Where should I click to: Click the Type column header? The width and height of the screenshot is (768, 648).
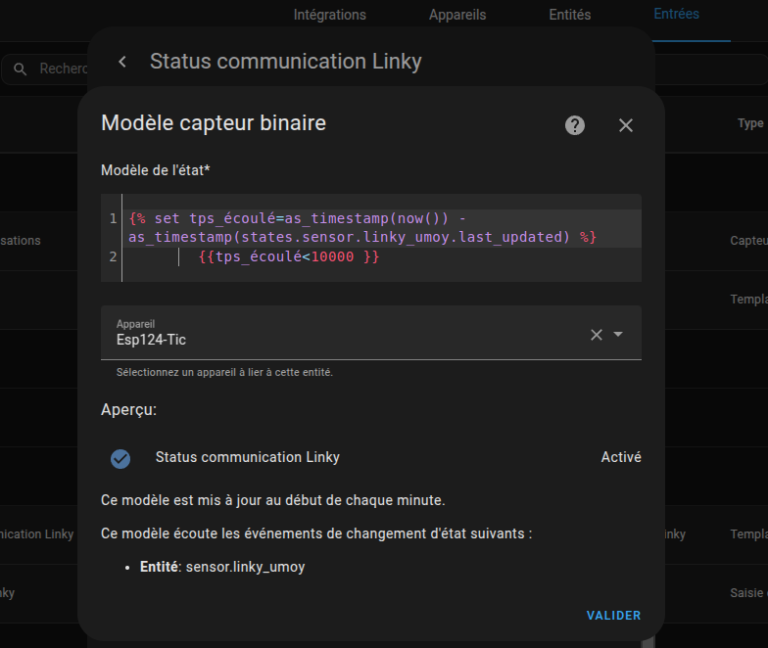click(x=750, y=124)
